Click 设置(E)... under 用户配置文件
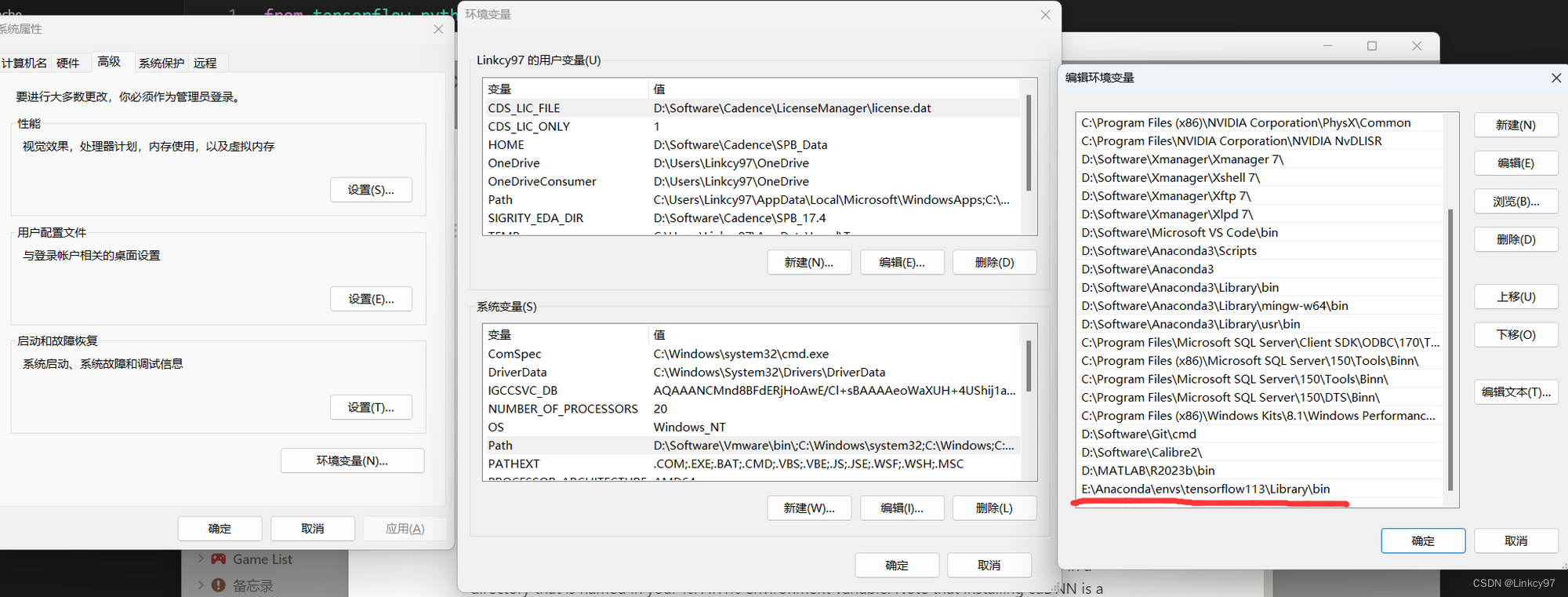1568x597 pixels. [371, 299]
